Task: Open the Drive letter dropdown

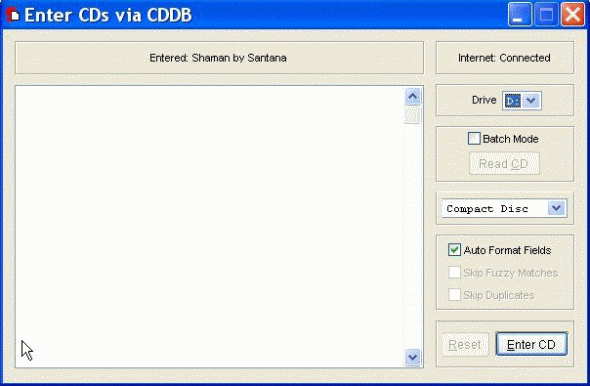Action: tap(531, 100)
